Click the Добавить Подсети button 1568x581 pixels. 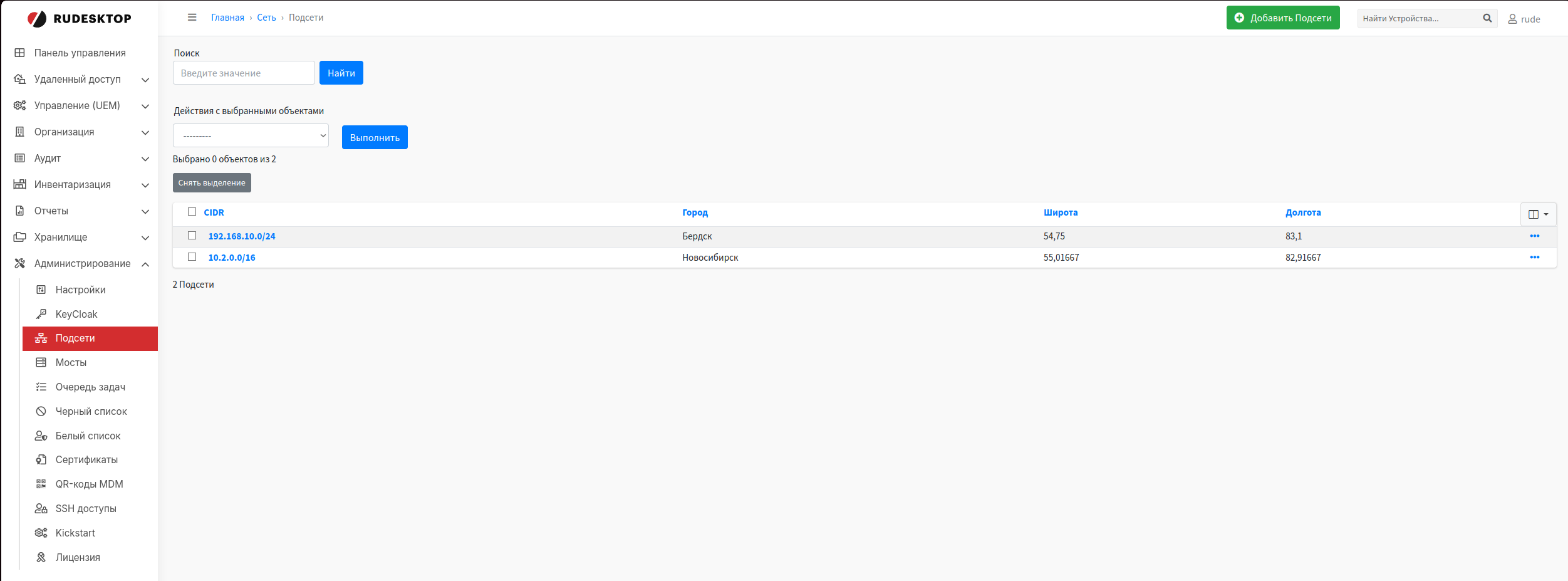coord(1282,18)
